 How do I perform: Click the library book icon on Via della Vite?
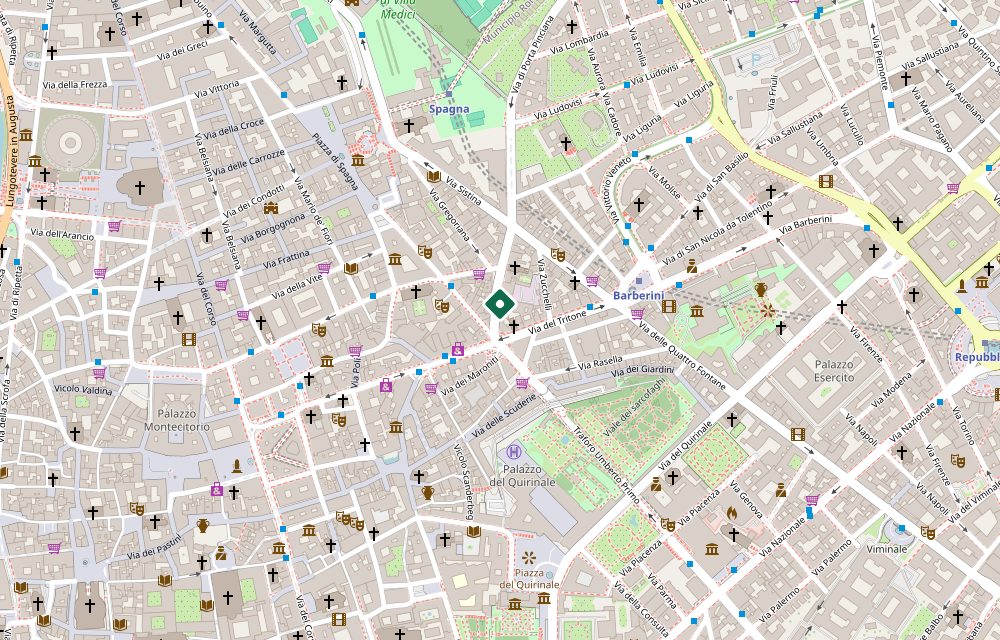coord(351,268)
